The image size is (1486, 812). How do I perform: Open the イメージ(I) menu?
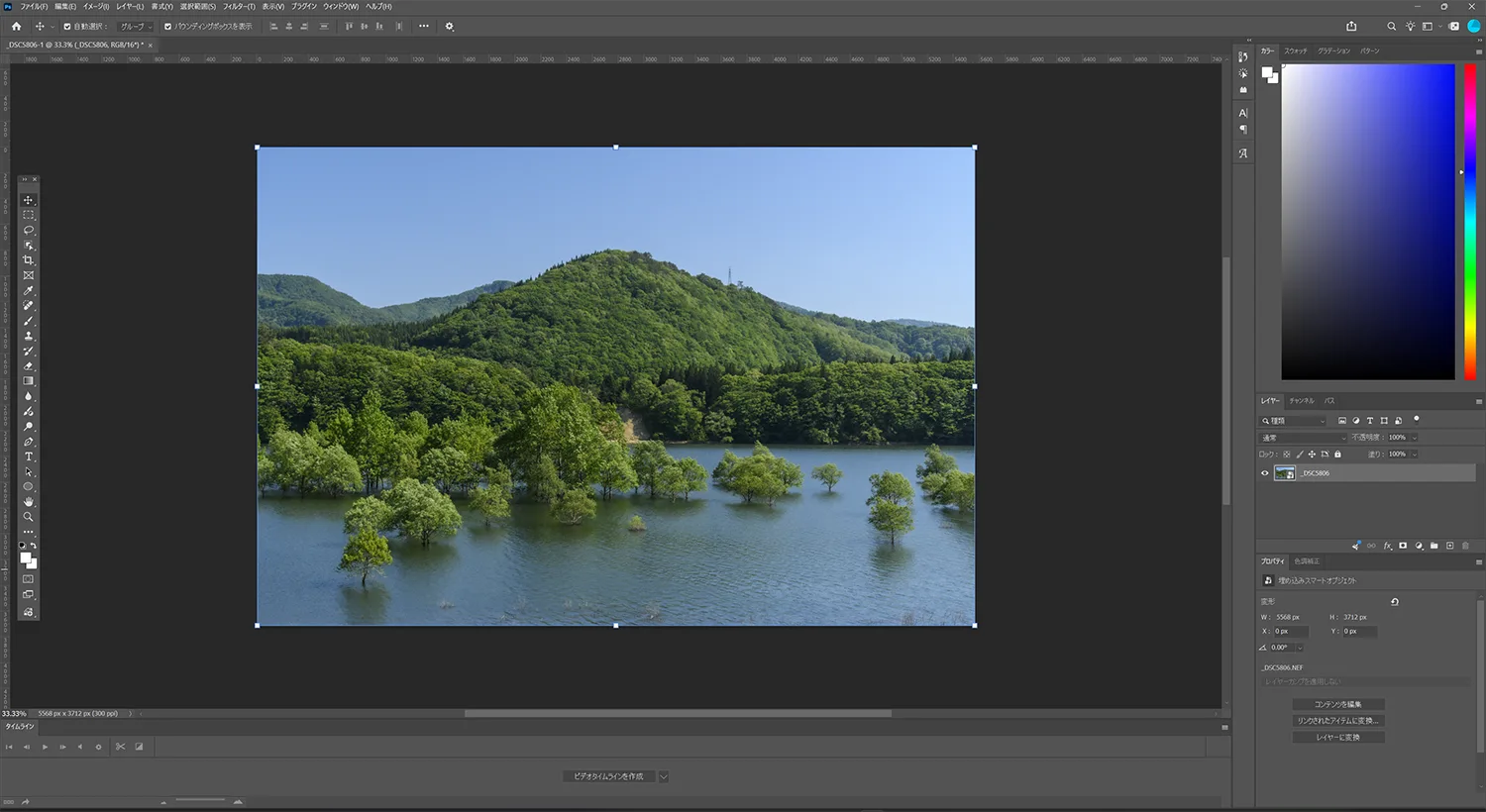pos(95,6)
